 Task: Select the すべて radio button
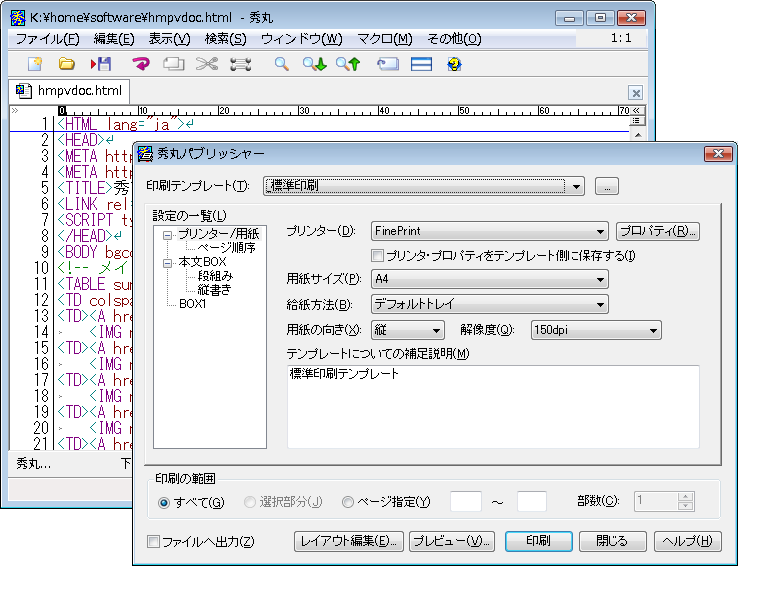164,503
